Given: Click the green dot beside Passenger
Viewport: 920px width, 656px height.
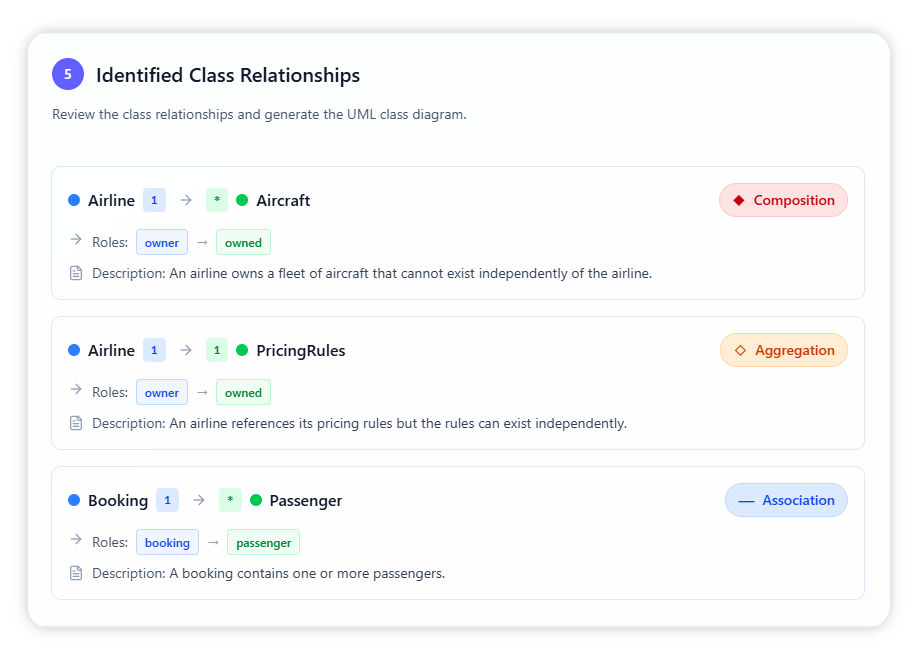Looking at the screenshot, I should pos(256,500).
